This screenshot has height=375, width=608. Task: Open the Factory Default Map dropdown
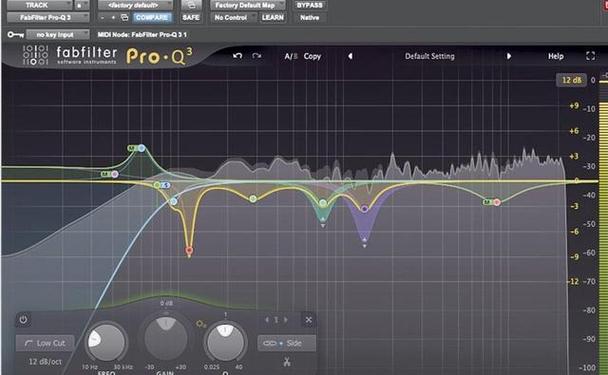[248, 5]
